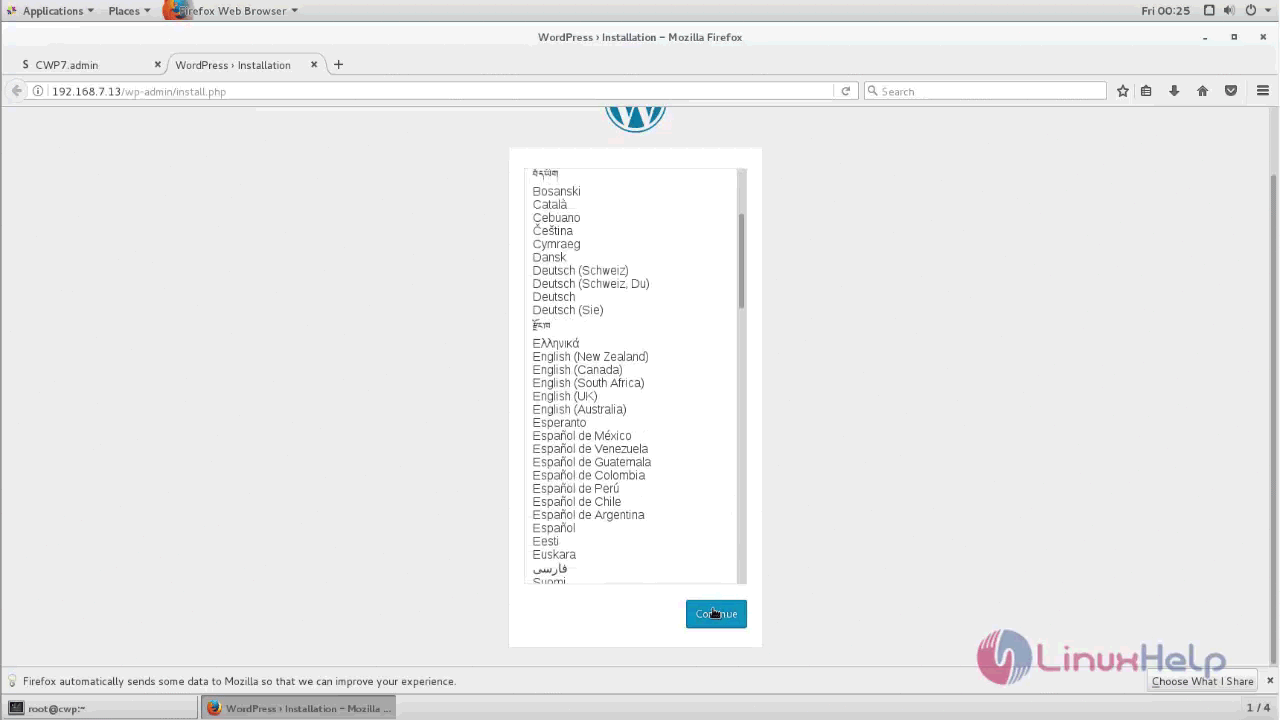Reload the install.php page
Screen dimensions: 1280x720
click(845, 91)
